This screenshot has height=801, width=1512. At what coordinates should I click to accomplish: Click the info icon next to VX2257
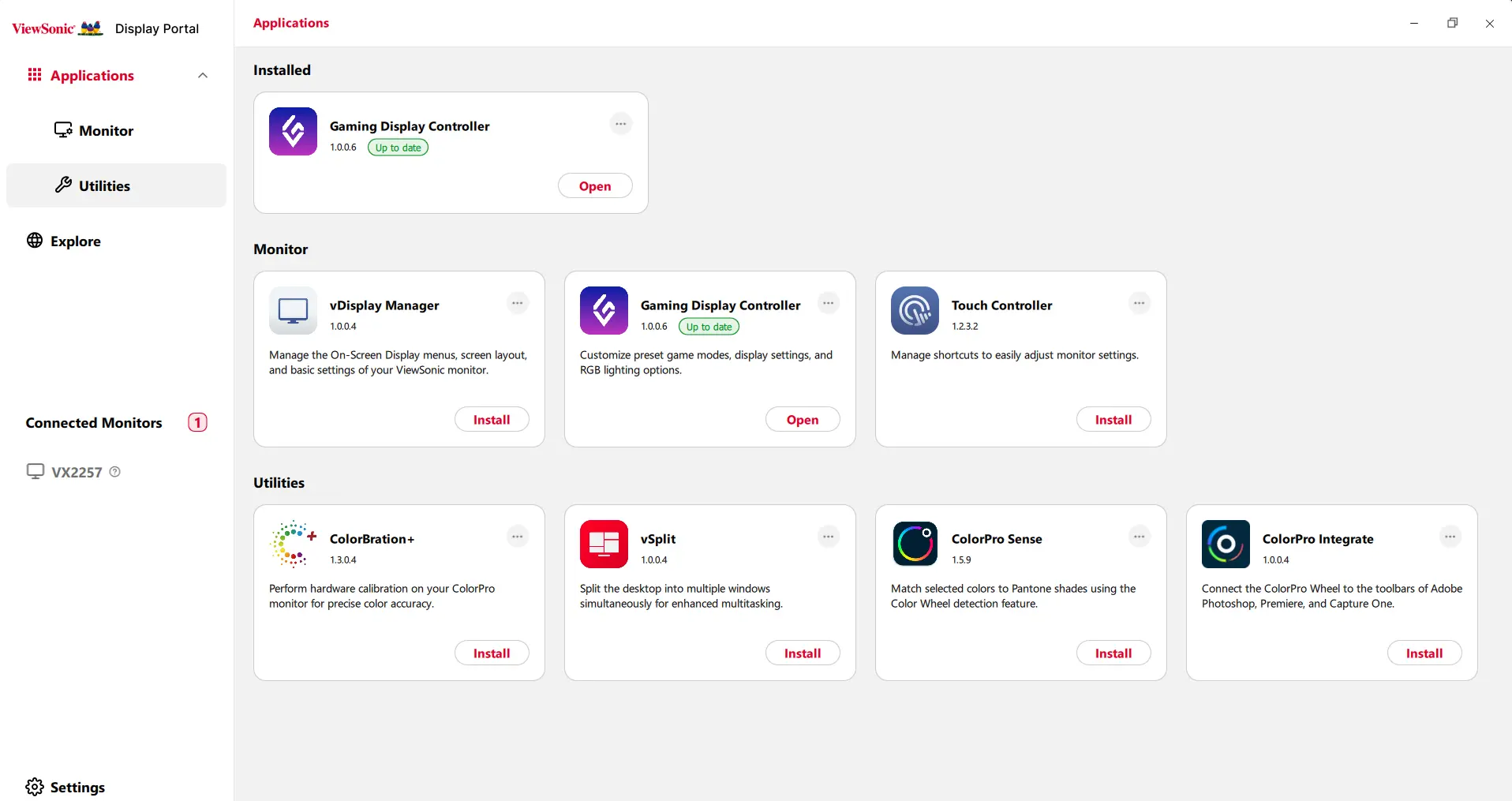pos(115,472)
